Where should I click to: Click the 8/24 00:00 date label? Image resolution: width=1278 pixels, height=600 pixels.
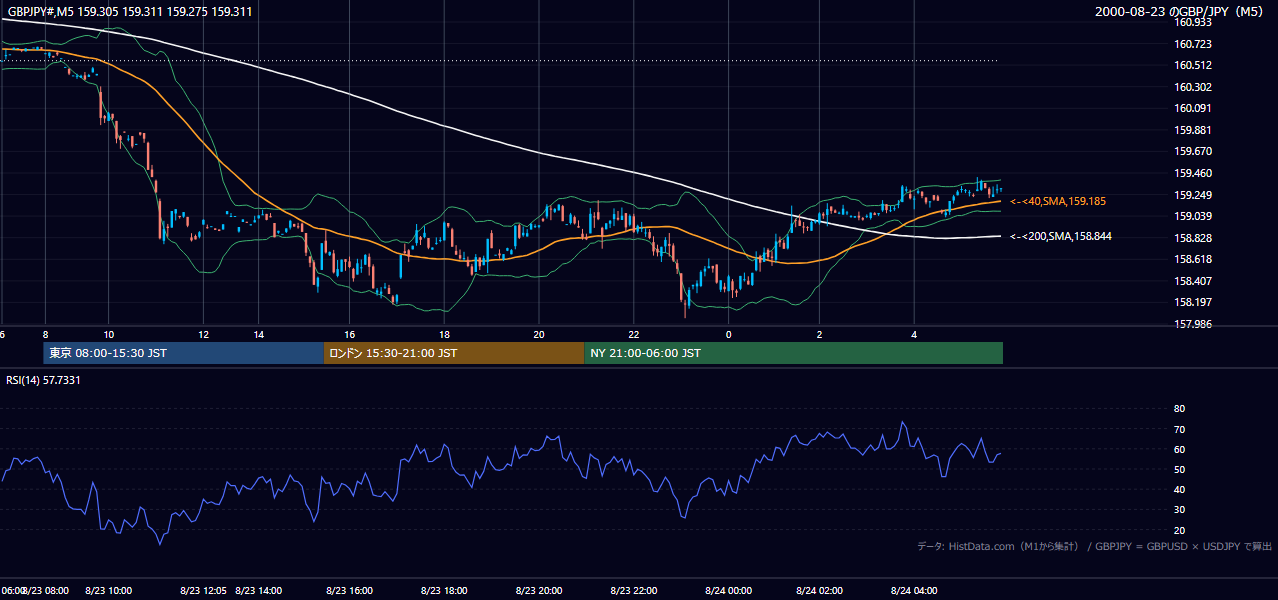pyautogui.click(x=728, y=591)
